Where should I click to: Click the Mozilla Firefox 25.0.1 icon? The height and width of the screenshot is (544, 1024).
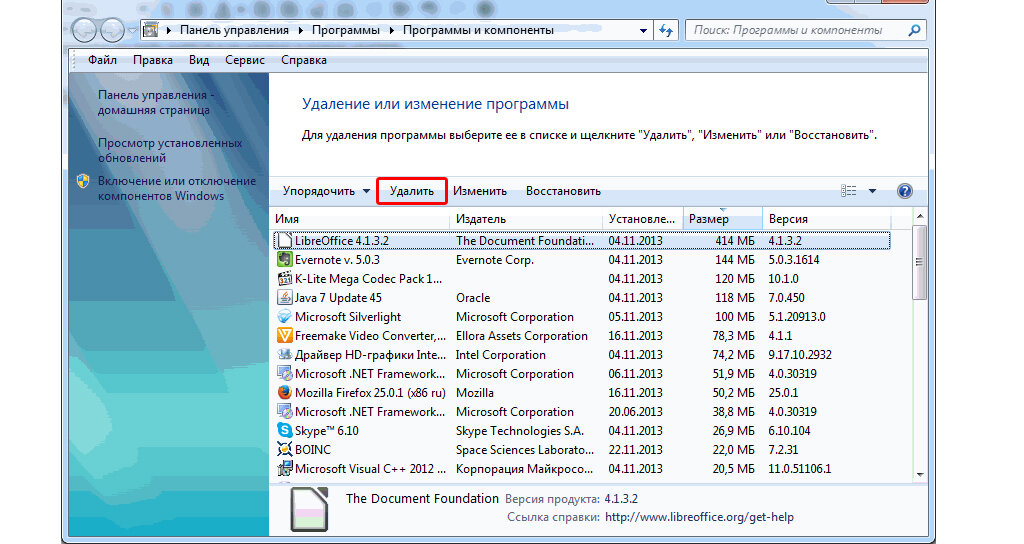coord(285,392)
